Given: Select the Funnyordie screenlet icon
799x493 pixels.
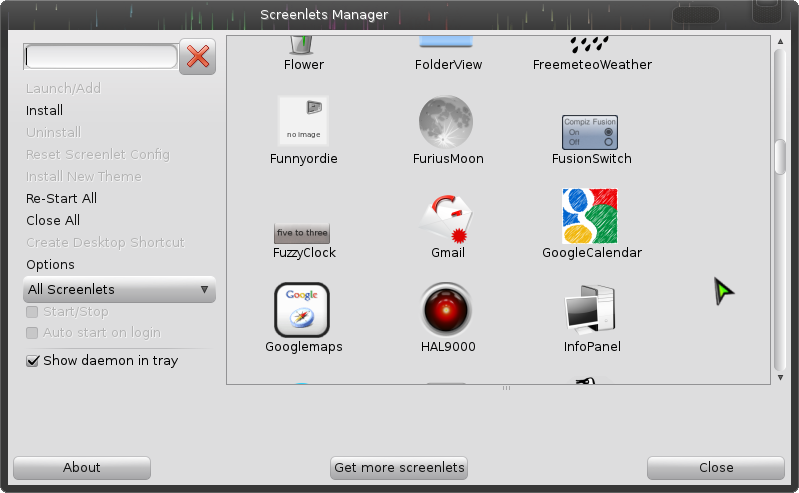Looking at the screenshot, I should (302, 121).
